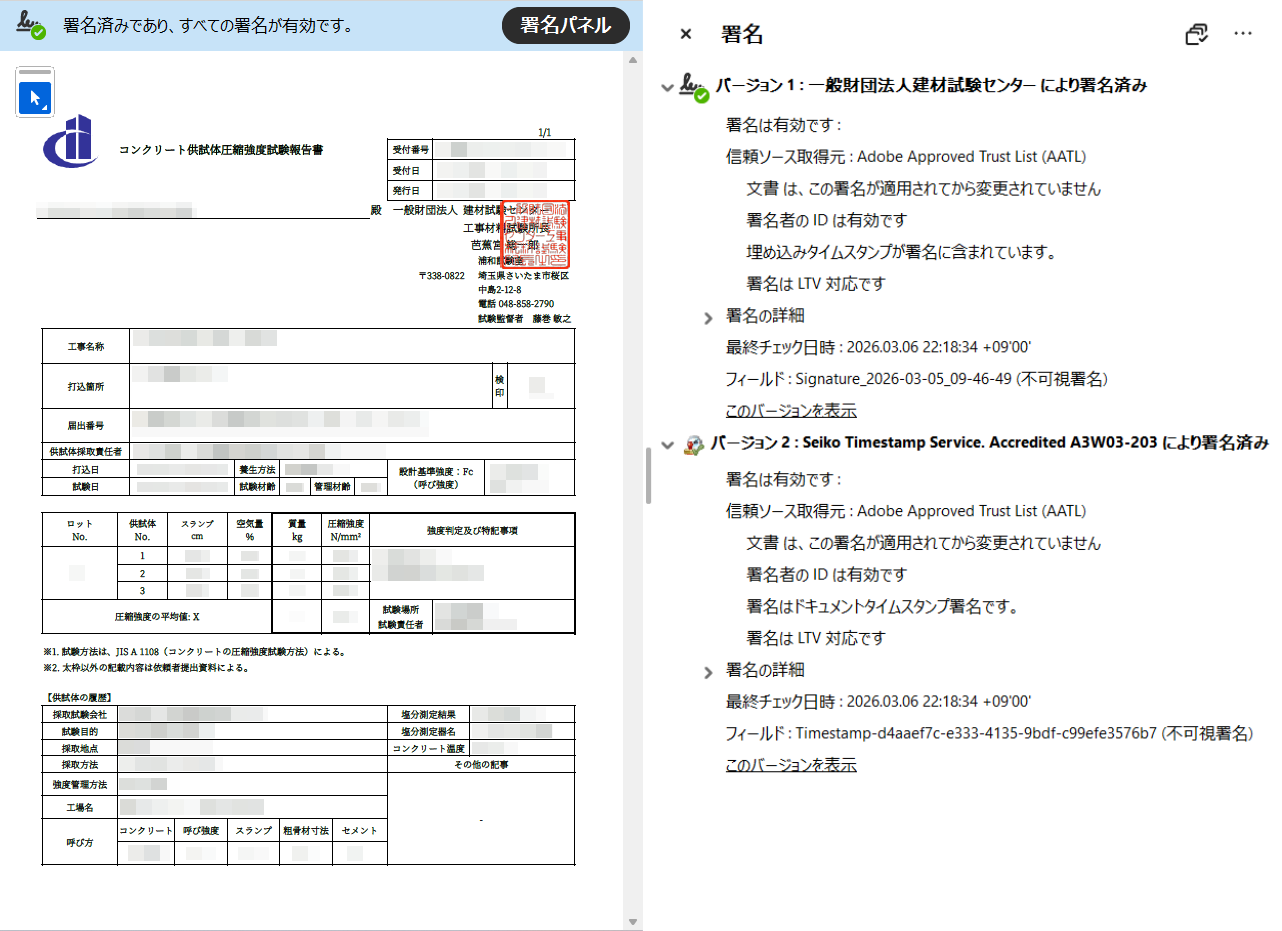The image size is (1282, 931).
Task: Click the 工事名称 table label
Action: (86, 347)
